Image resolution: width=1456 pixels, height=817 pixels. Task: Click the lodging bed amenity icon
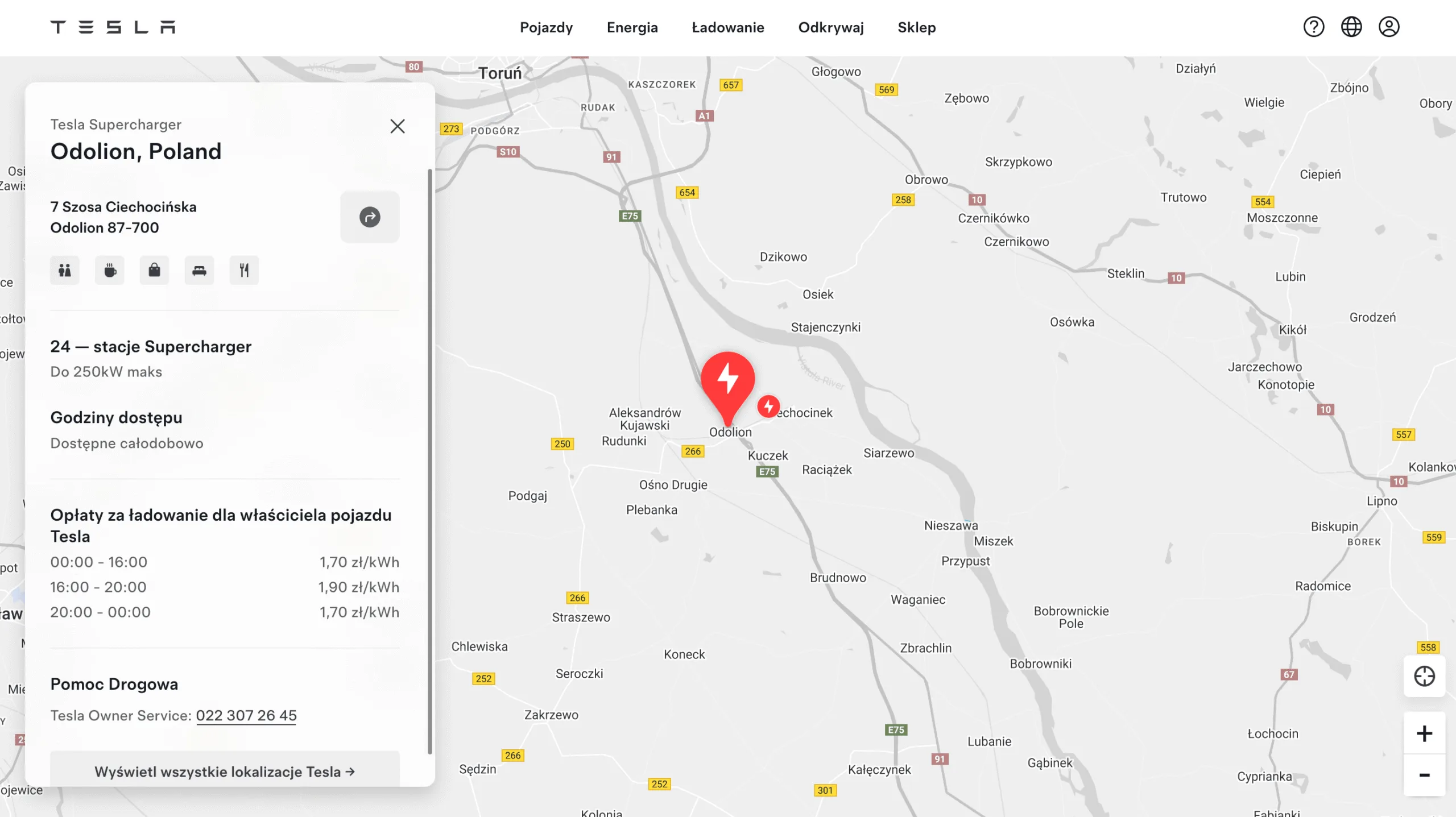199,270
